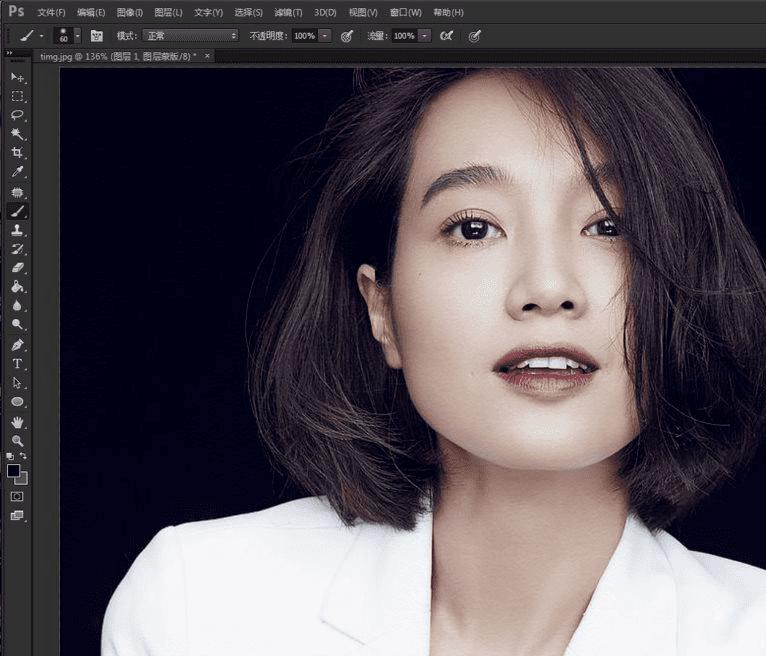This screenshot has width=766, height=656.
Task: Select the Rectangular Marquee tool
Action: tap(17, 96)
